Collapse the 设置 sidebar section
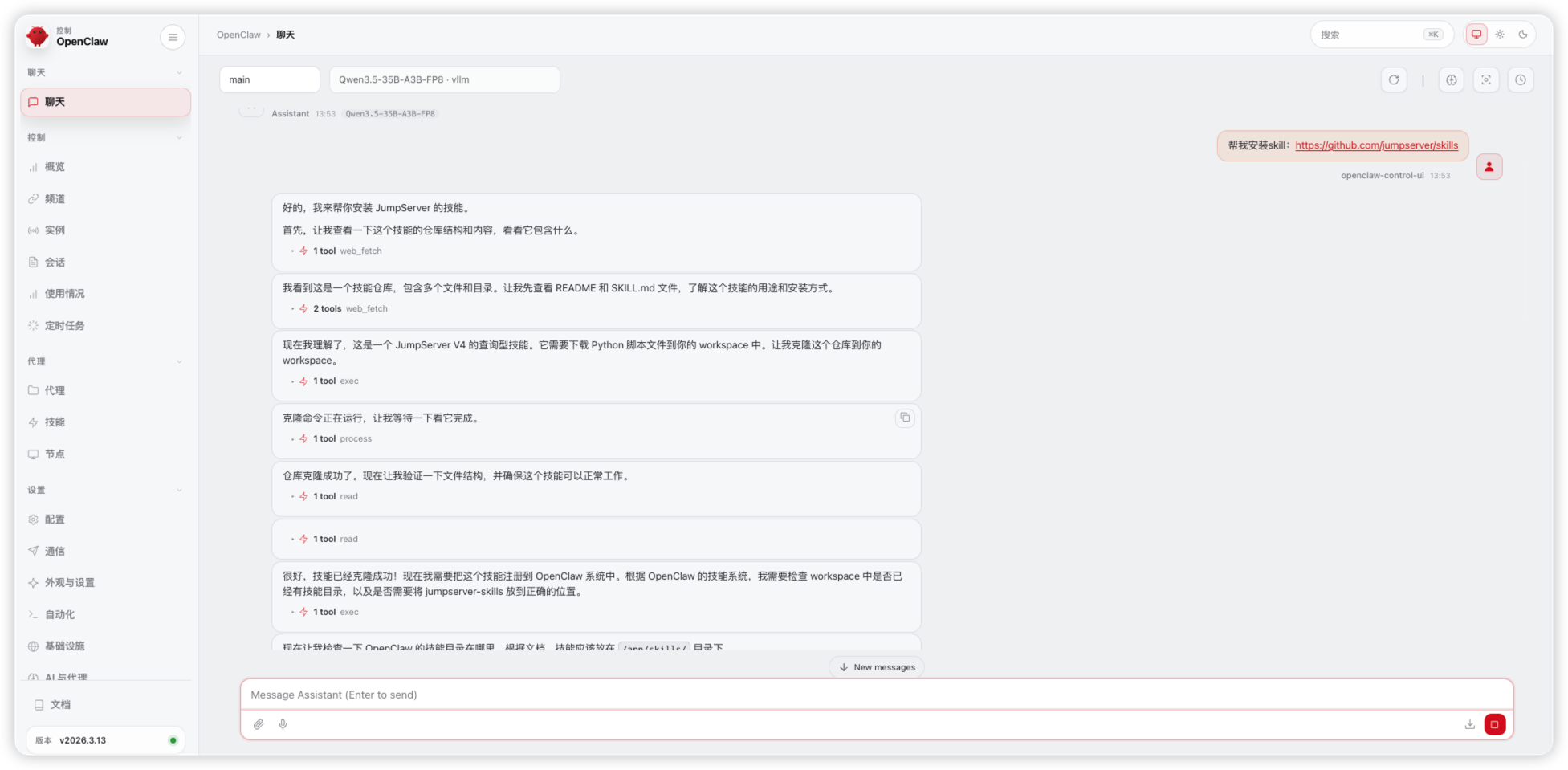The height and width of the screenshot is (770, 1568). (106, 490)
